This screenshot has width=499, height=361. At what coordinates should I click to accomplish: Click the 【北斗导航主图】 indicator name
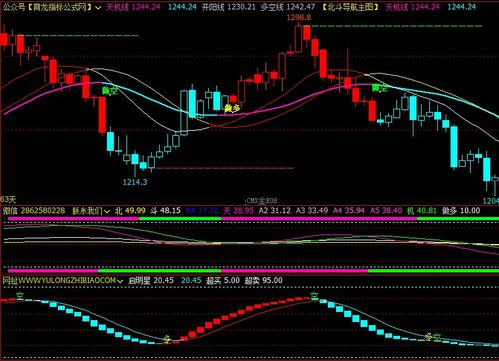pos(350,7)
